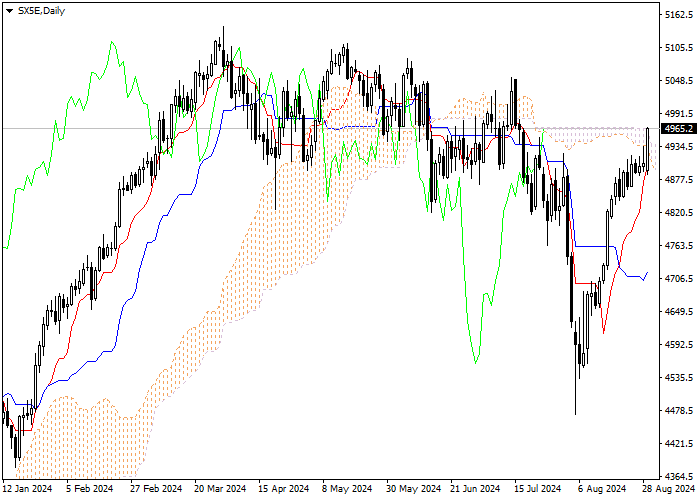Click the 12 Jan 2024 date label
This screenshot has width=700, height=500.
pos(27,489)
